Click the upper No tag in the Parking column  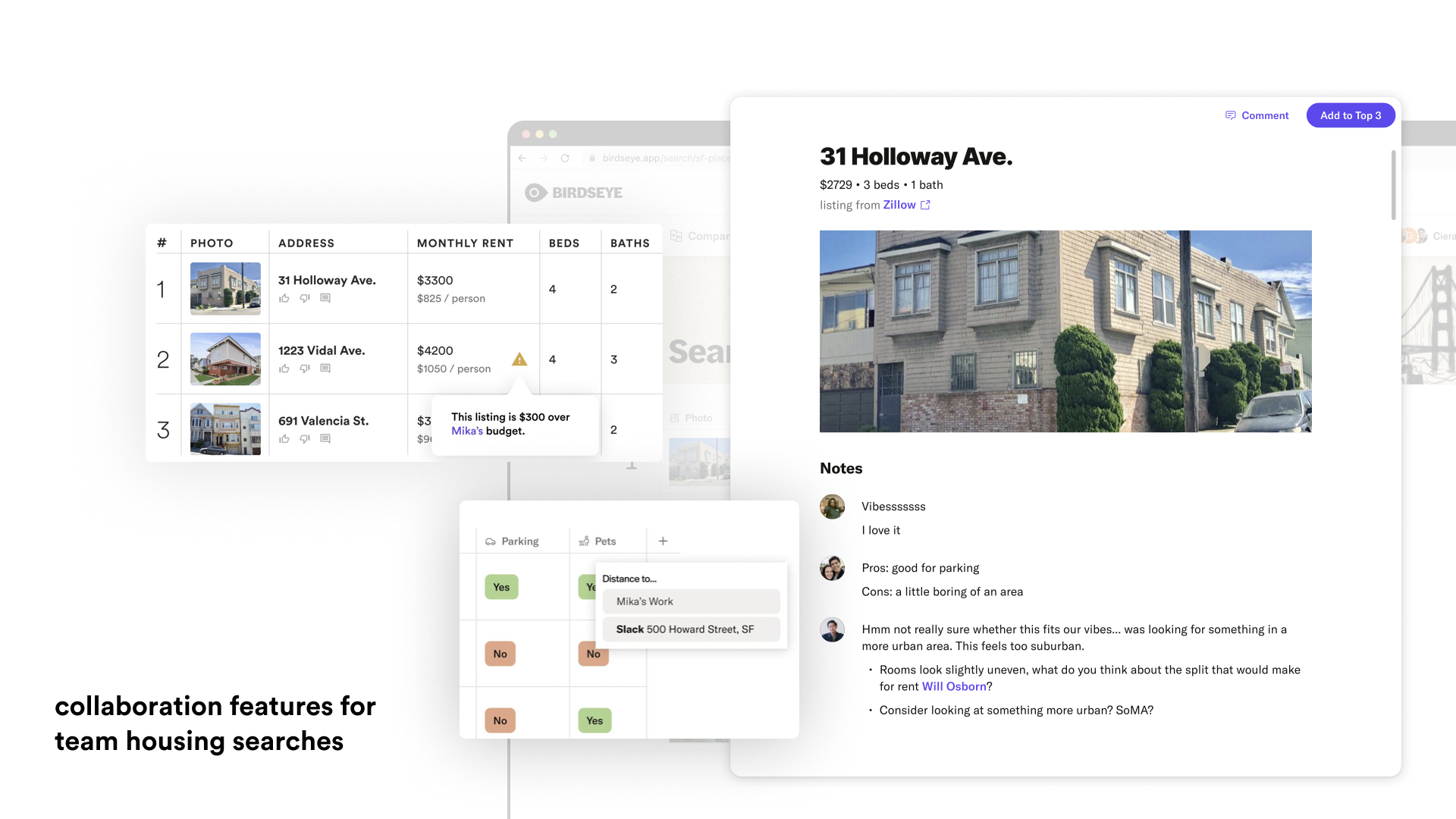(500, 654)
